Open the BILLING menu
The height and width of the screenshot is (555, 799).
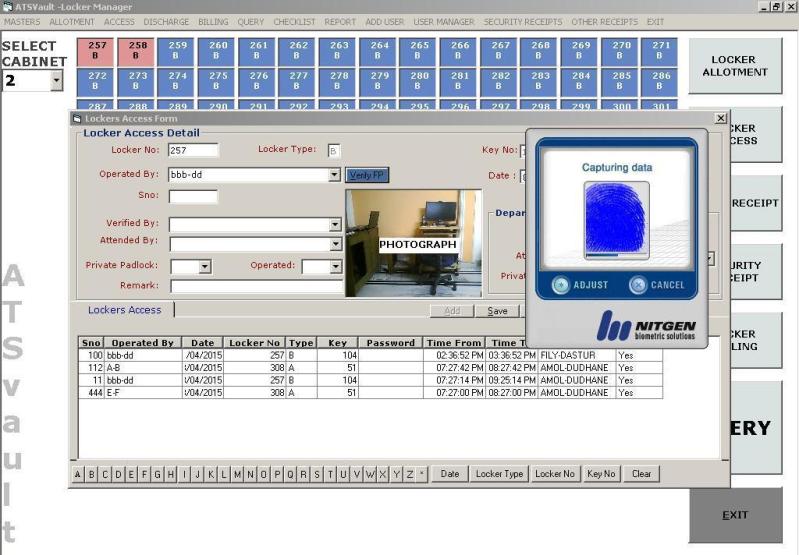pyautogui.click(x=212, y=21)
